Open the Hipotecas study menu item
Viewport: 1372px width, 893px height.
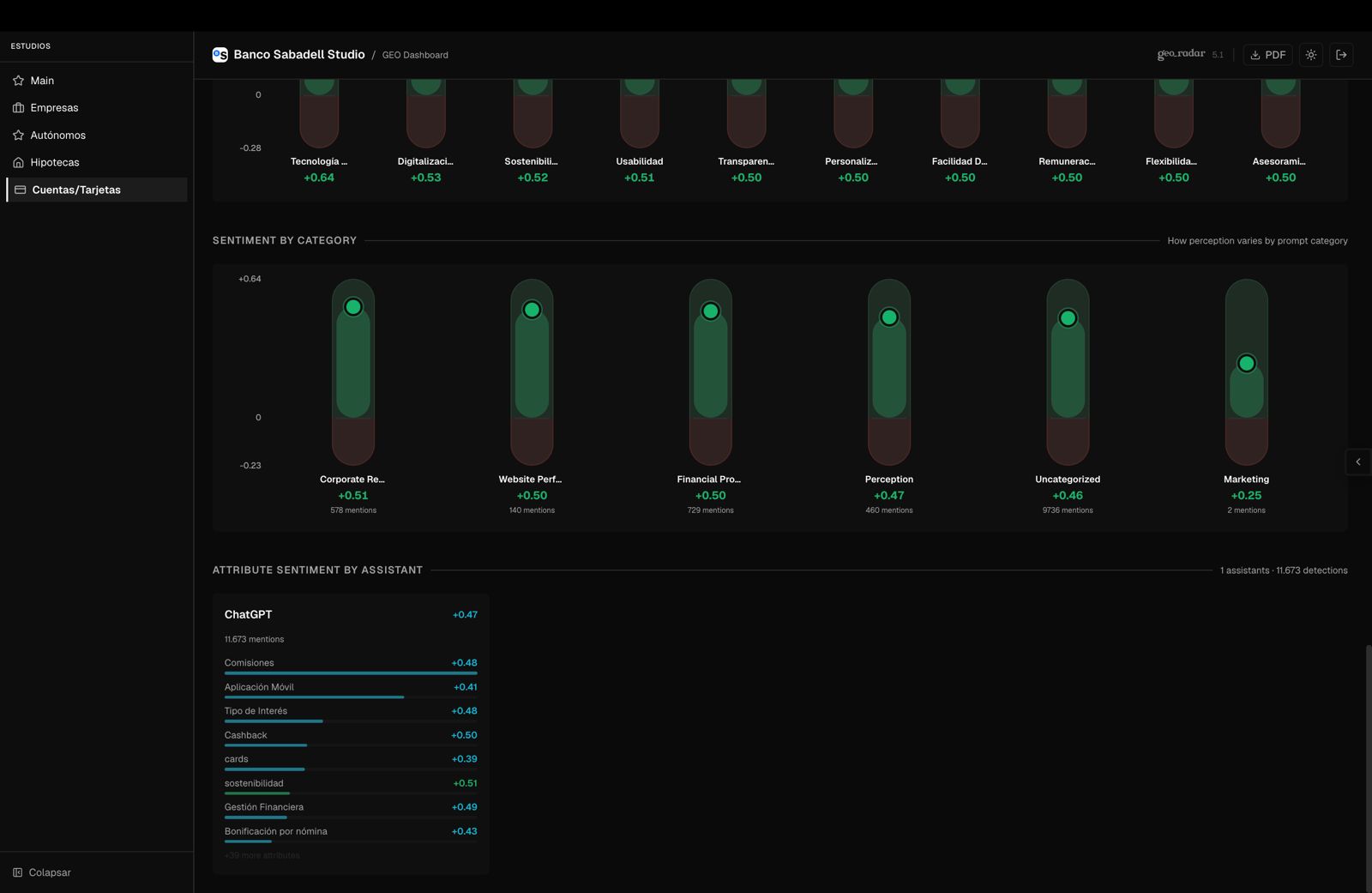[55, 162]
